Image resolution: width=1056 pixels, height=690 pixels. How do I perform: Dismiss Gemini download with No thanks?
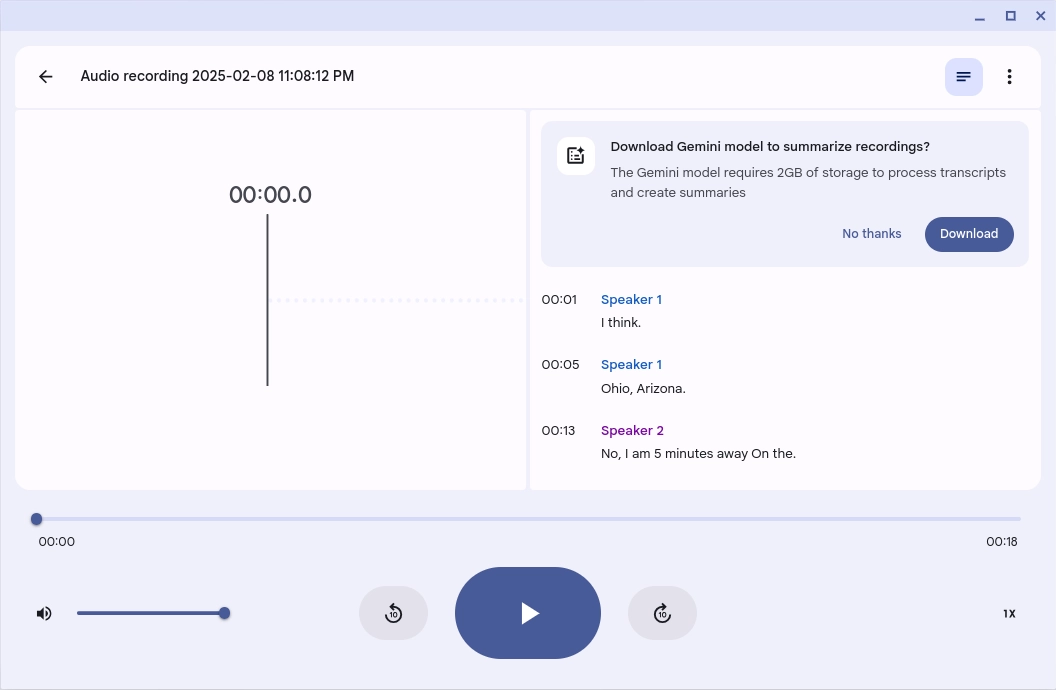(x=871, y=234)
